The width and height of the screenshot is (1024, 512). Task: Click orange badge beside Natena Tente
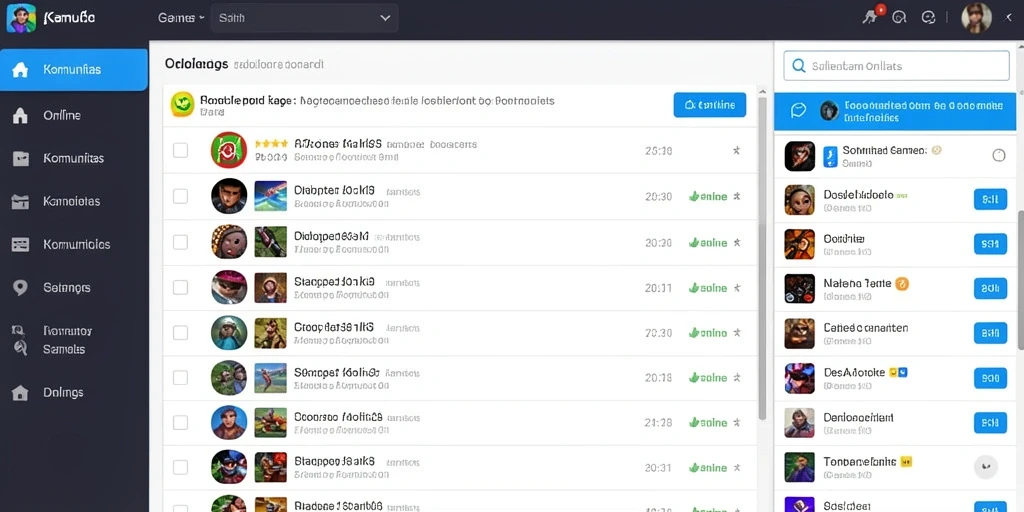(x=901, y=283)
